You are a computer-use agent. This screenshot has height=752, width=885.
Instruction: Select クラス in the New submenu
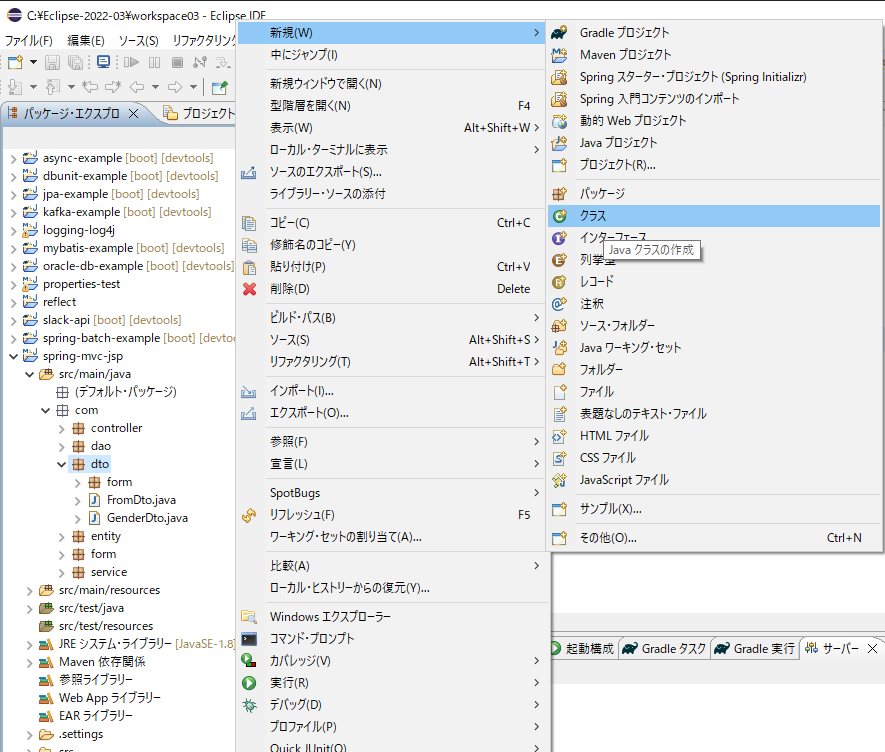pyautogui.click(x=713, y=216)
